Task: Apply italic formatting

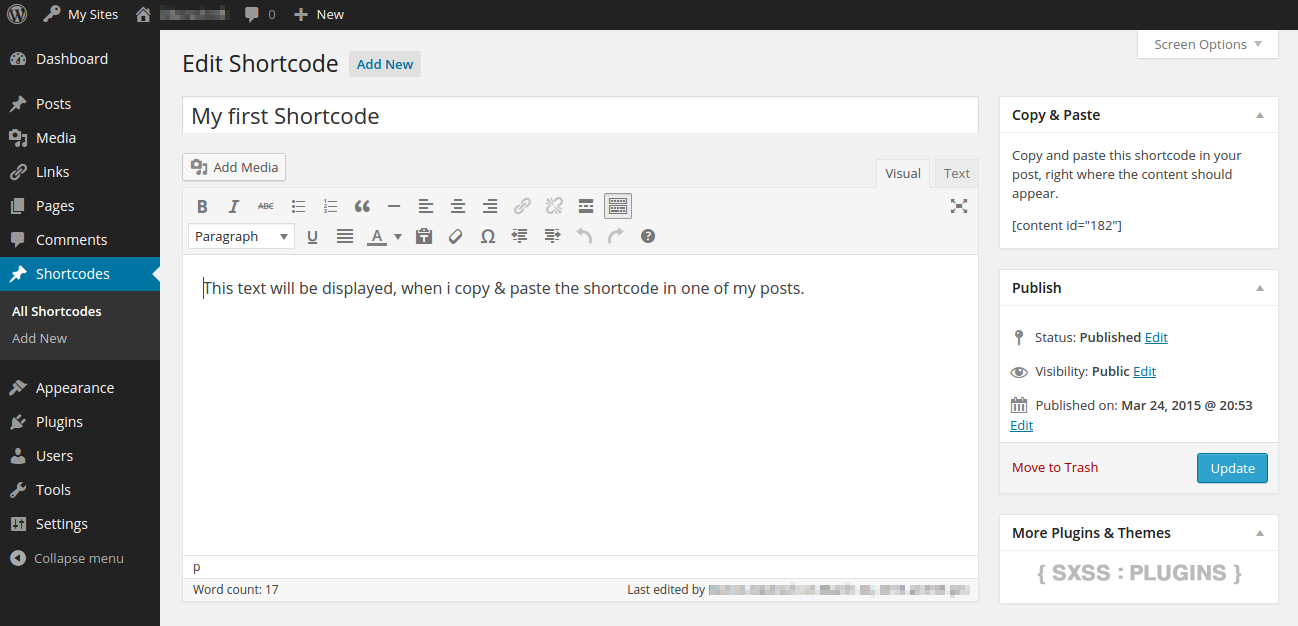Action: 234,206
